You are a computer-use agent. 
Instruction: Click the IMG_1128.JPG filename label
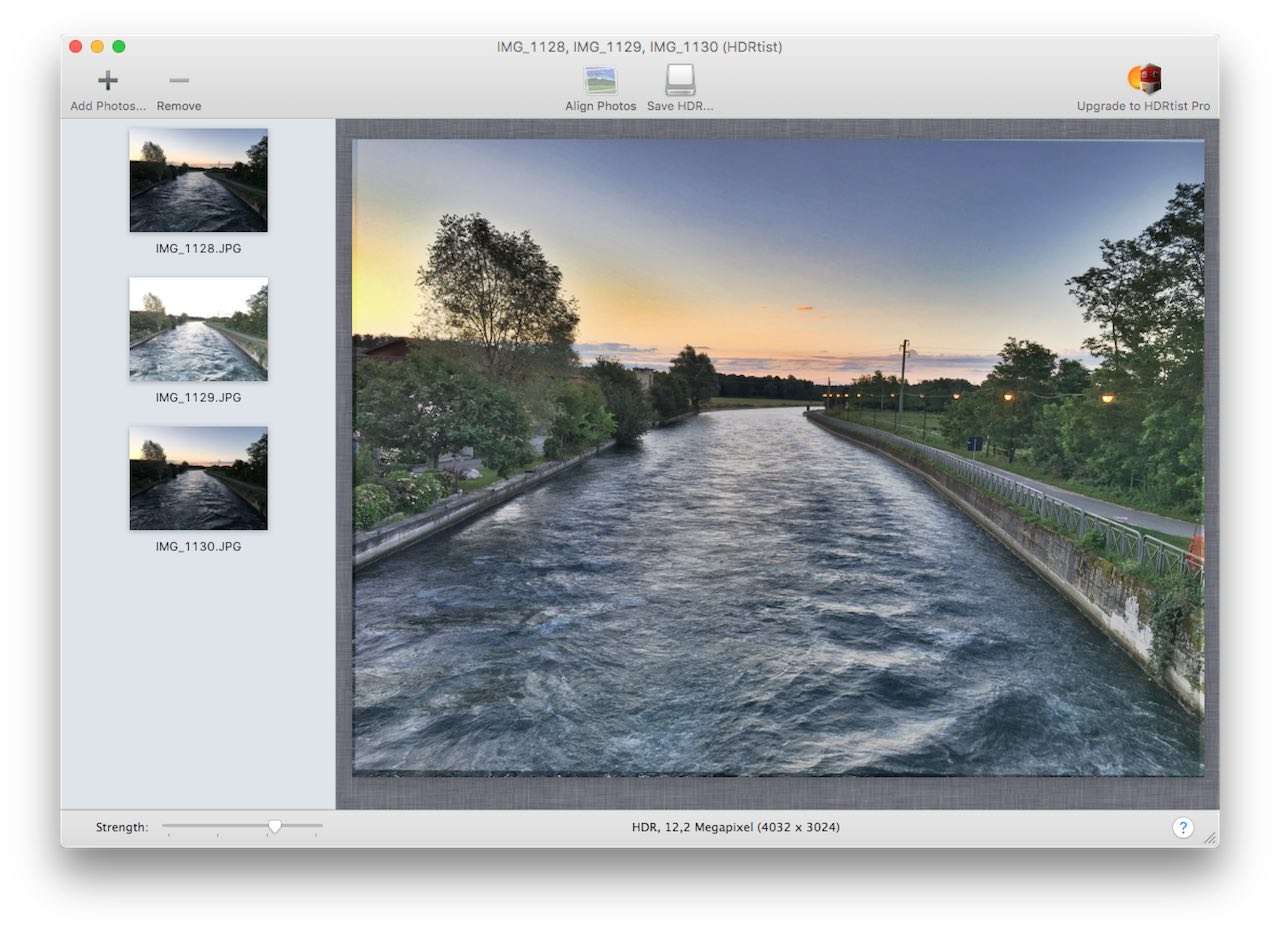point(198,248)
